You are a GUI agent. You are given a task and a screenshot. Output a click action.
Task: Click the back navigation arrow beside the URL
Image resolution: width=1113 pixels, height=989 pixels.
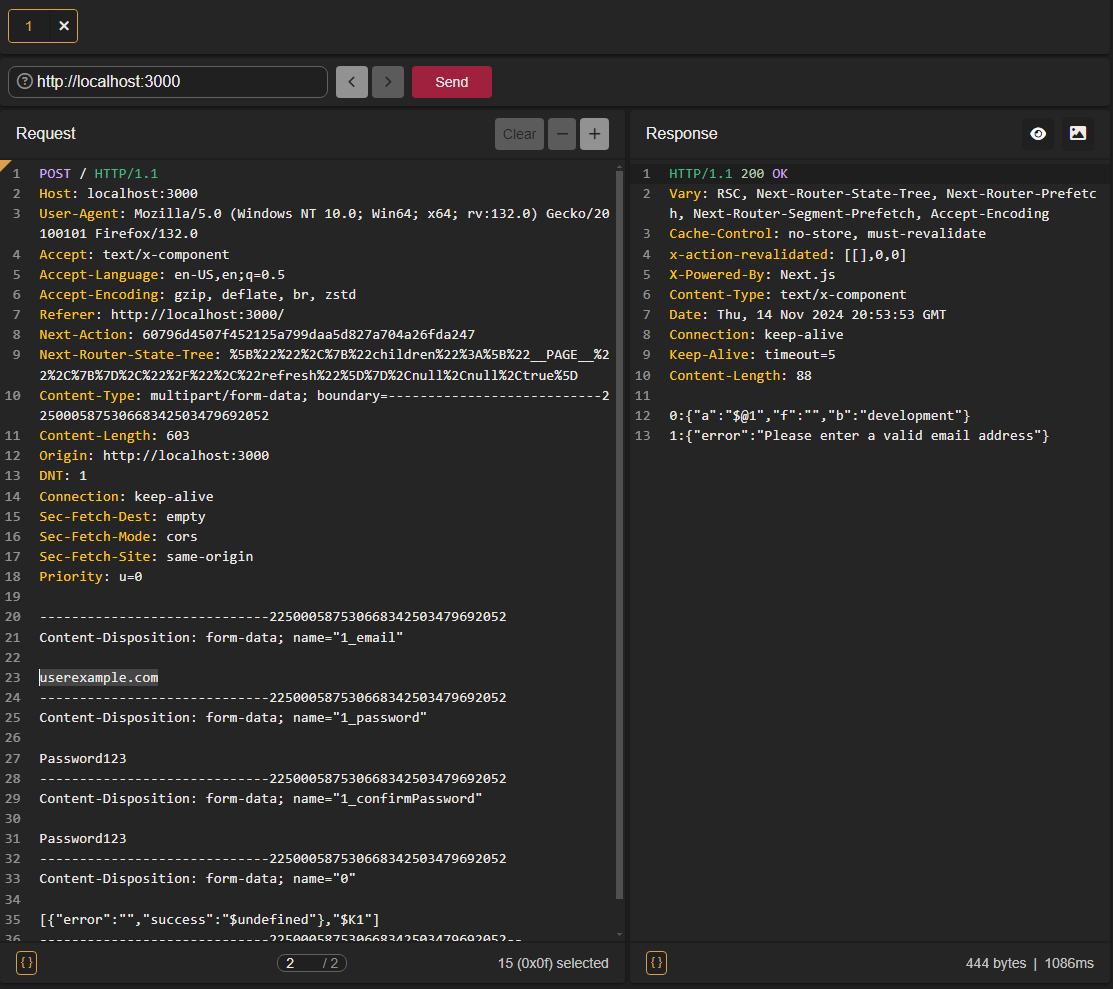352,81
